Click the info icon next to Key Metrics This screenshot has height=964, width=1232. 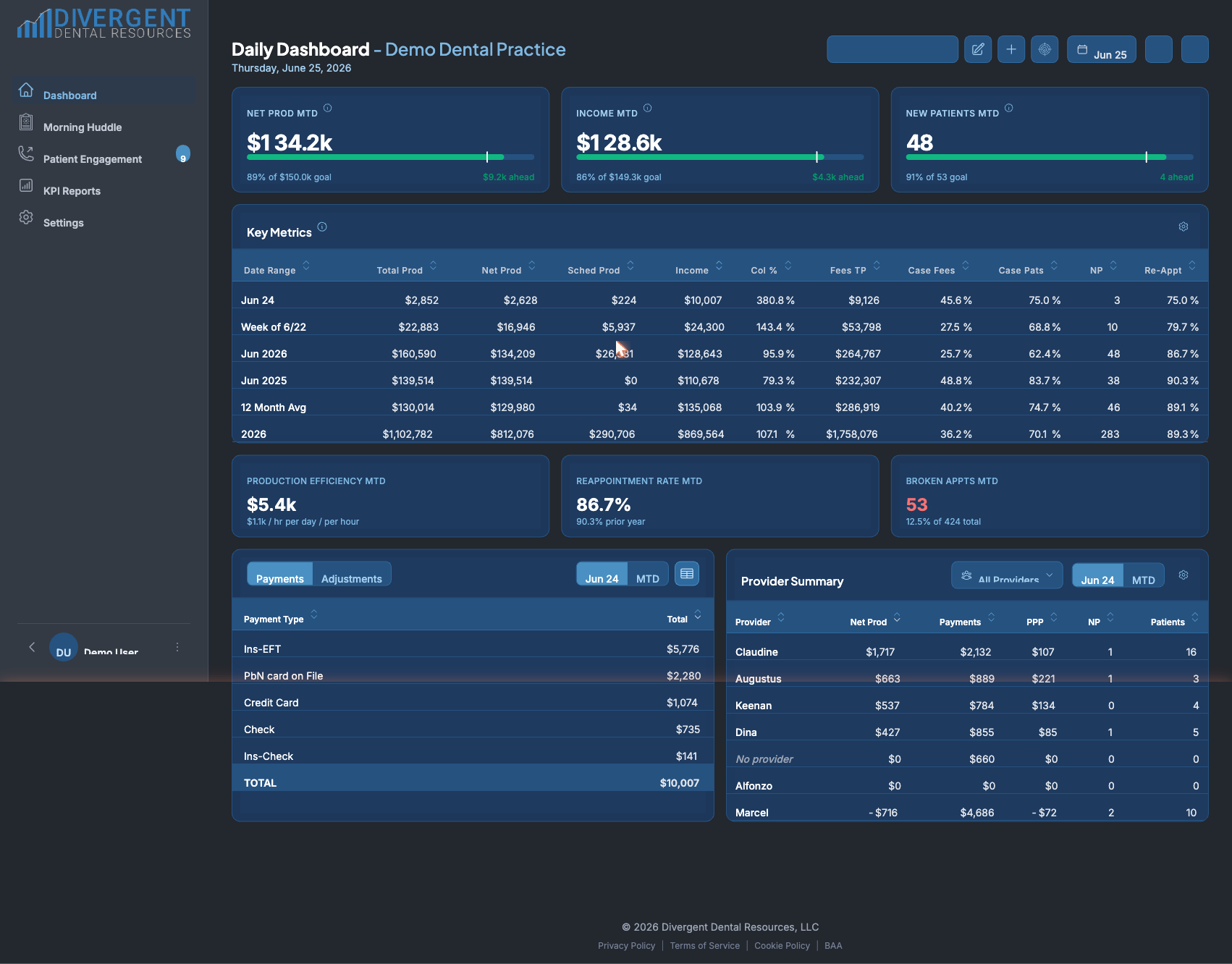[322, 227]
